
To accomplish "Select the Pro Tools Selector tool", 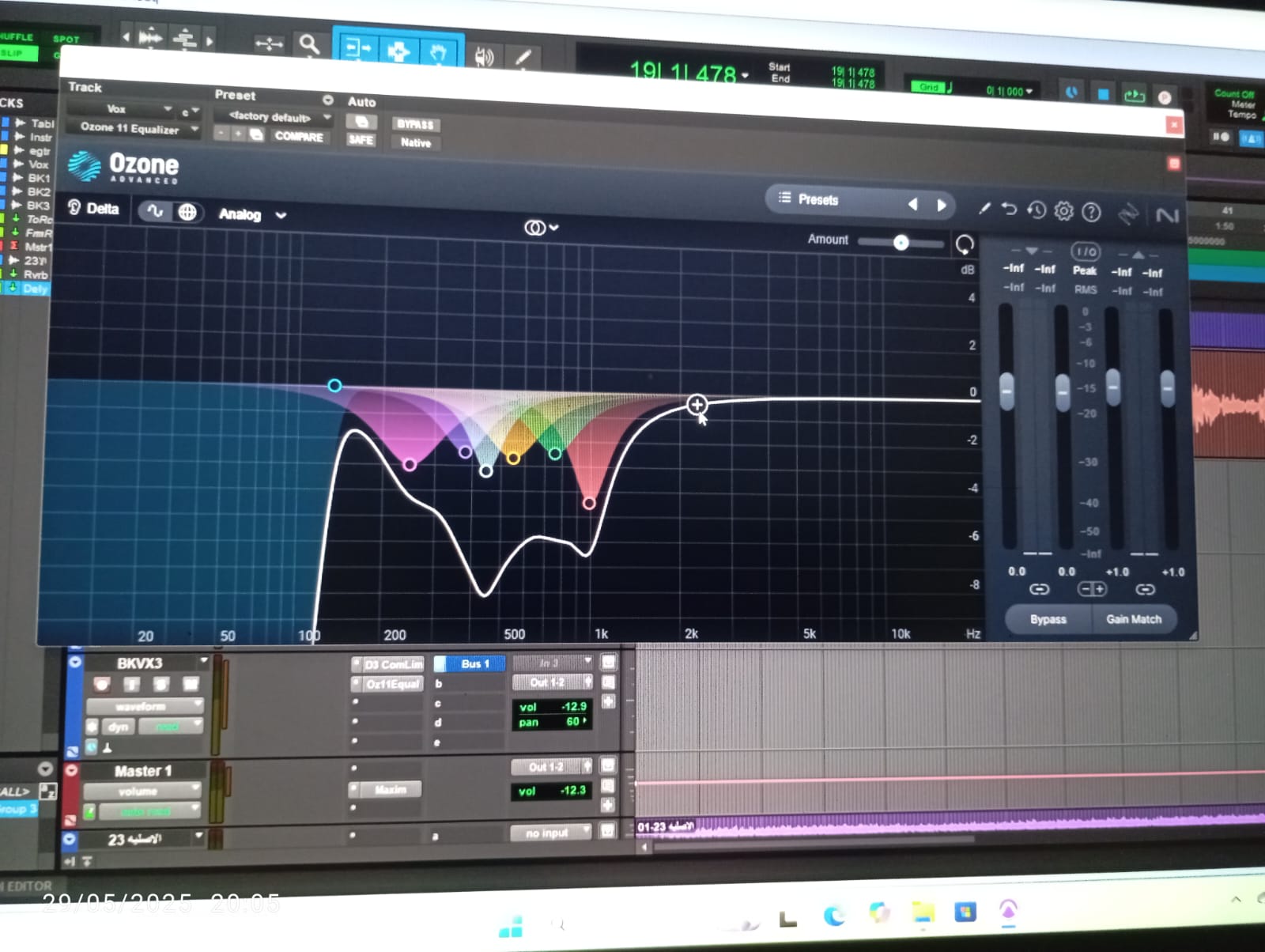I will [x=398, y=51].
